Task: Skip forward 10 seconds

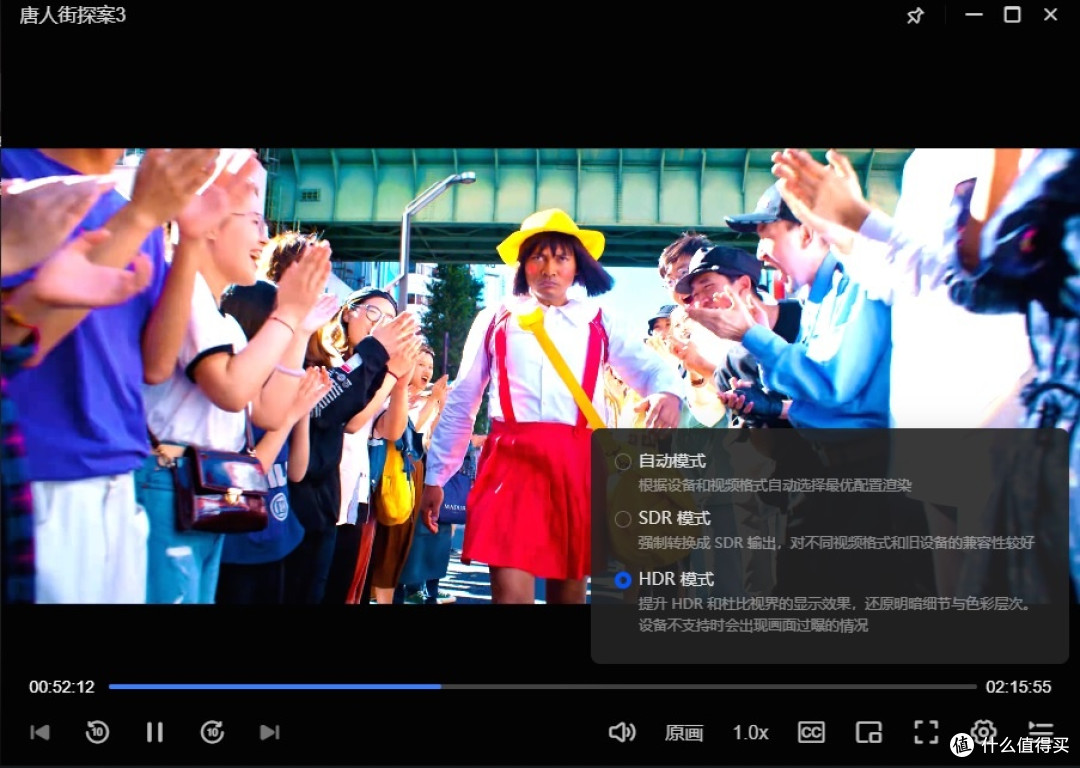Action: pos(212,732)
